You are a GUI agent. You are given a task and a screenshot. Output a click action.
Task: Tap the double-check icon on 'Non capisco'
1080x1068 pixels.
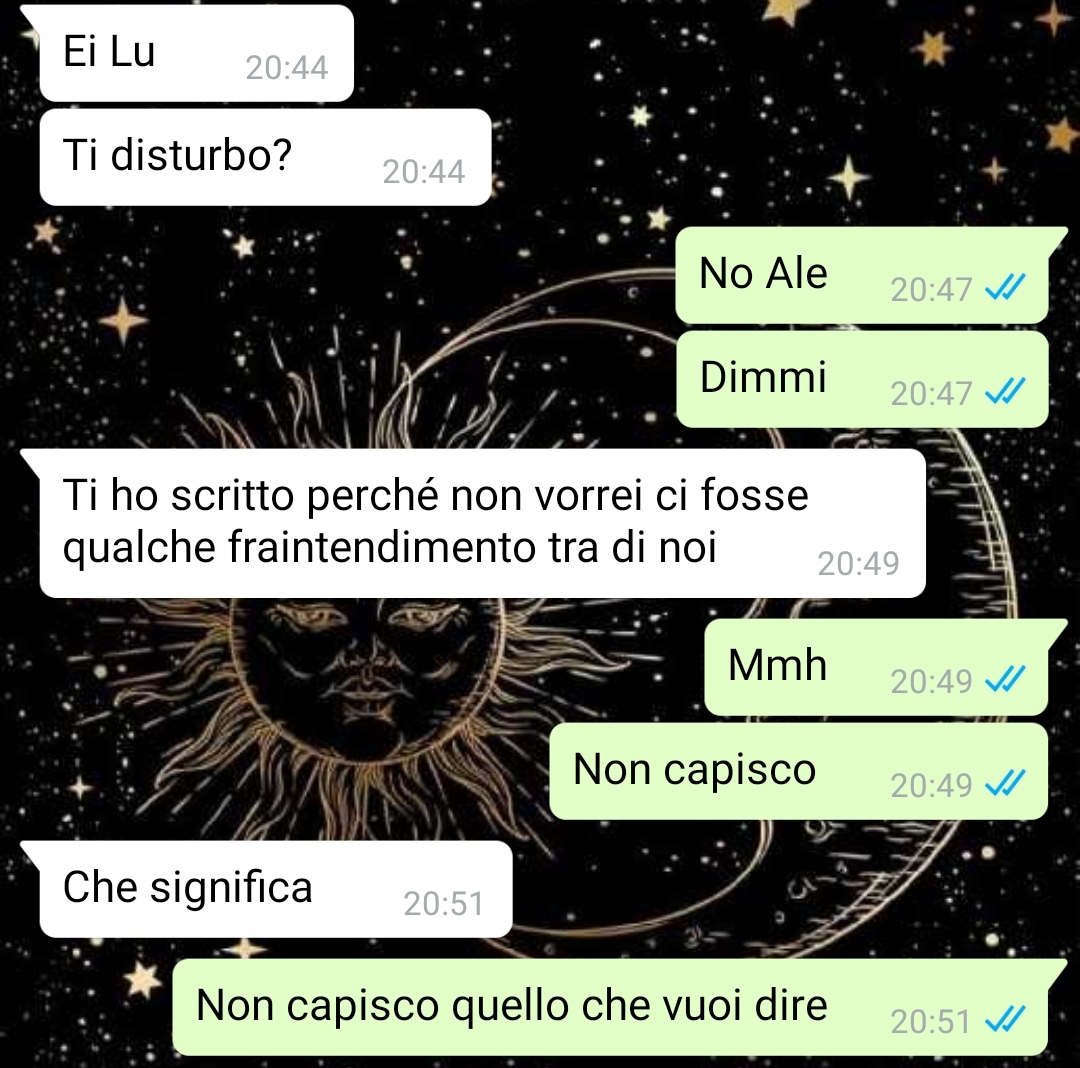[1005, 783]
